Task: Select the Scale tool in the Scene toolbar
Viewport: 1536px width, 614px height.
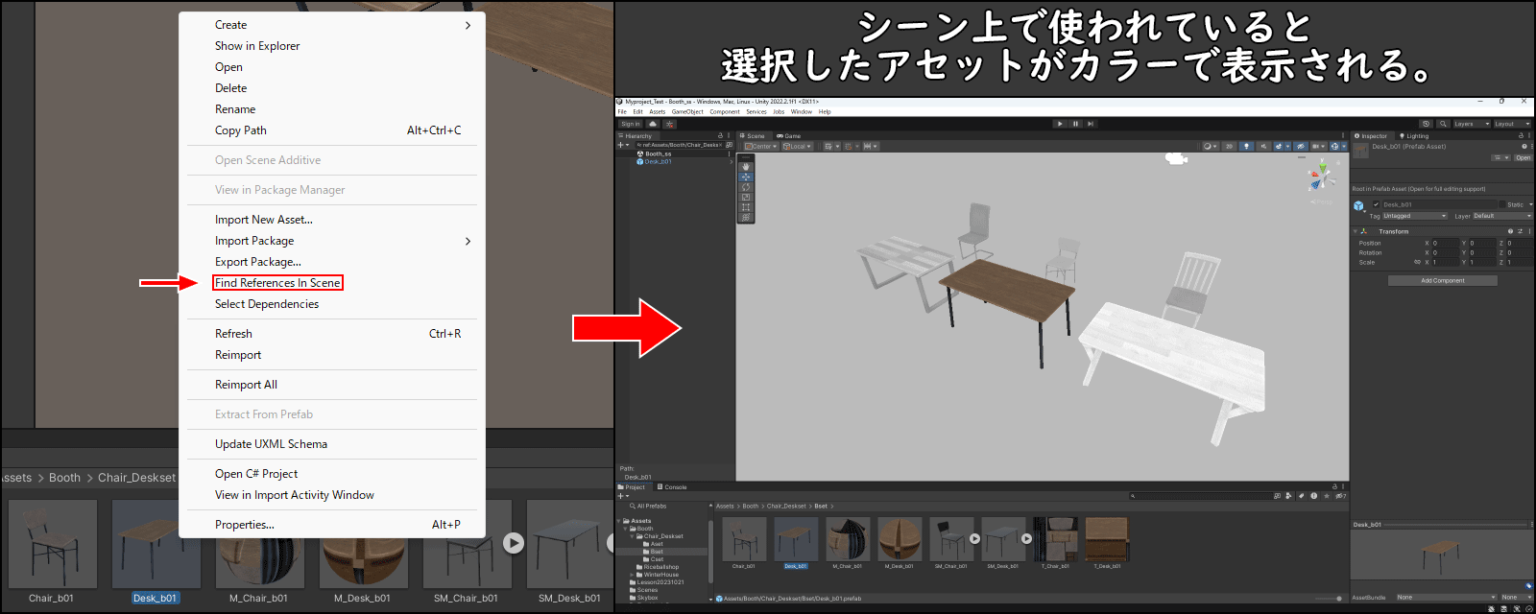Action: 746,198
